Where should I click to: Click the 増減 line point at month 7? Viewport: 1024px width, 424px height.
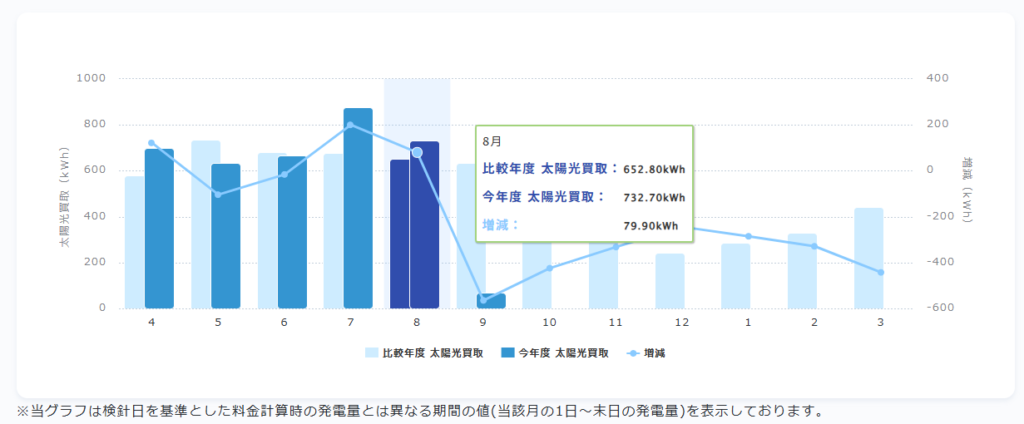click(350, 125)
